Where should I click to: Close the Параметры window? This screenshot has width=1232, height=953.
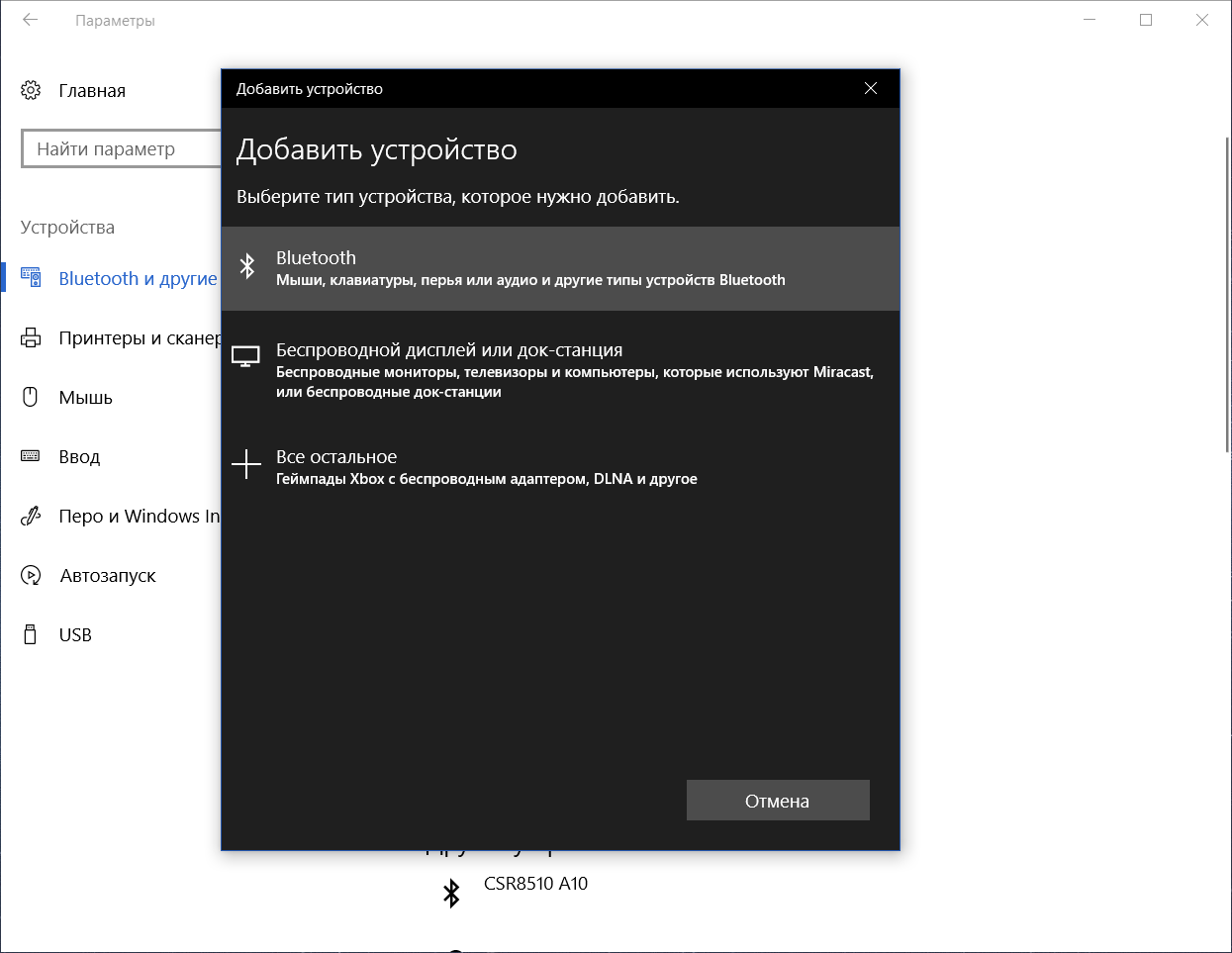[1202, 20]
